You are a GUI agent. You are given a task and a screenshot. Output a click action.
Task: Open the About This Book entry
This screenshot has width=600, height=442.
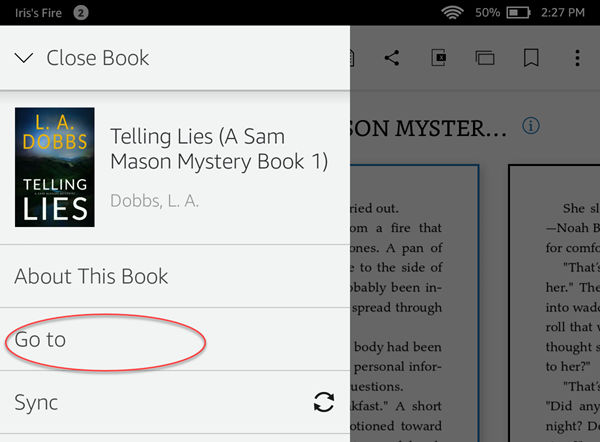tap(91, 276)
